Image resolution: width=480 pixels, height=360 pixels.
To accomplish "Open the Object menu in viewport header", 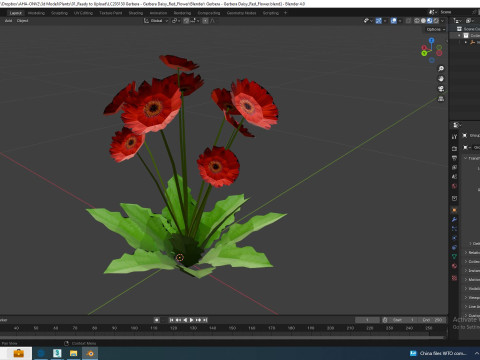I will (22, 21).
